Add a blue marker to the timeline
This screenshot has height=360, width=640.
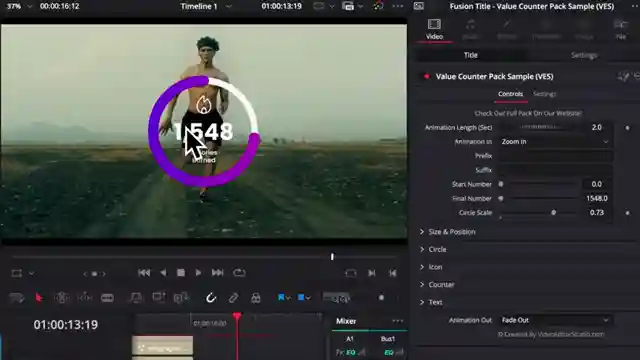tap(301, 298)
